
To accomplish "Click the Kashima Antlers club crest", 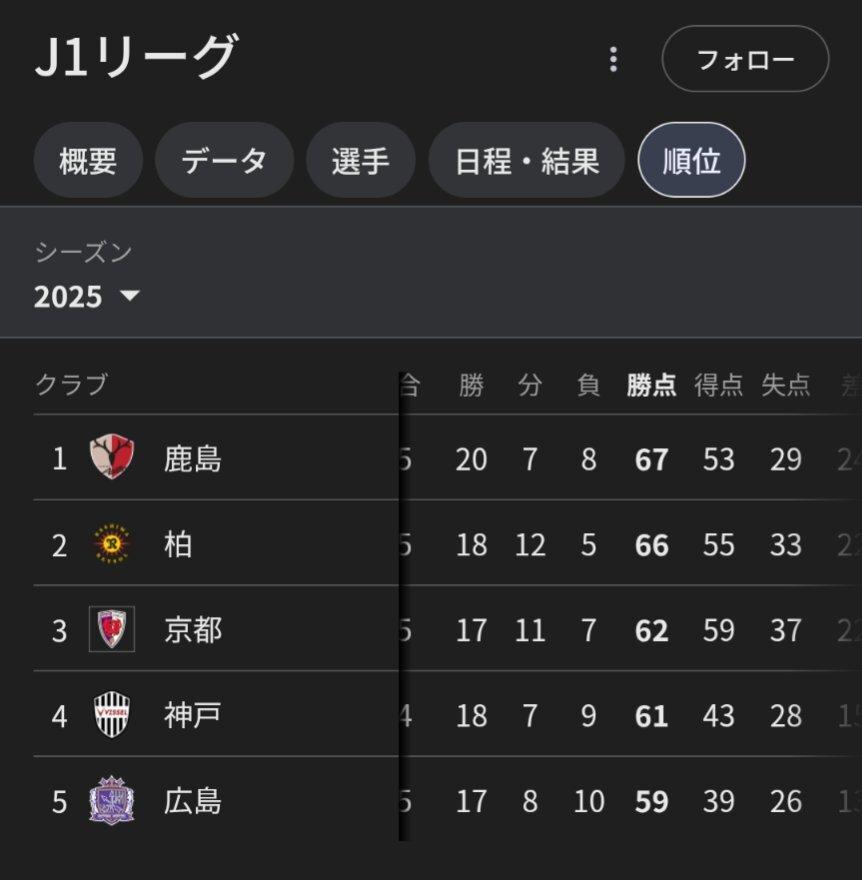I will (111, 459).
